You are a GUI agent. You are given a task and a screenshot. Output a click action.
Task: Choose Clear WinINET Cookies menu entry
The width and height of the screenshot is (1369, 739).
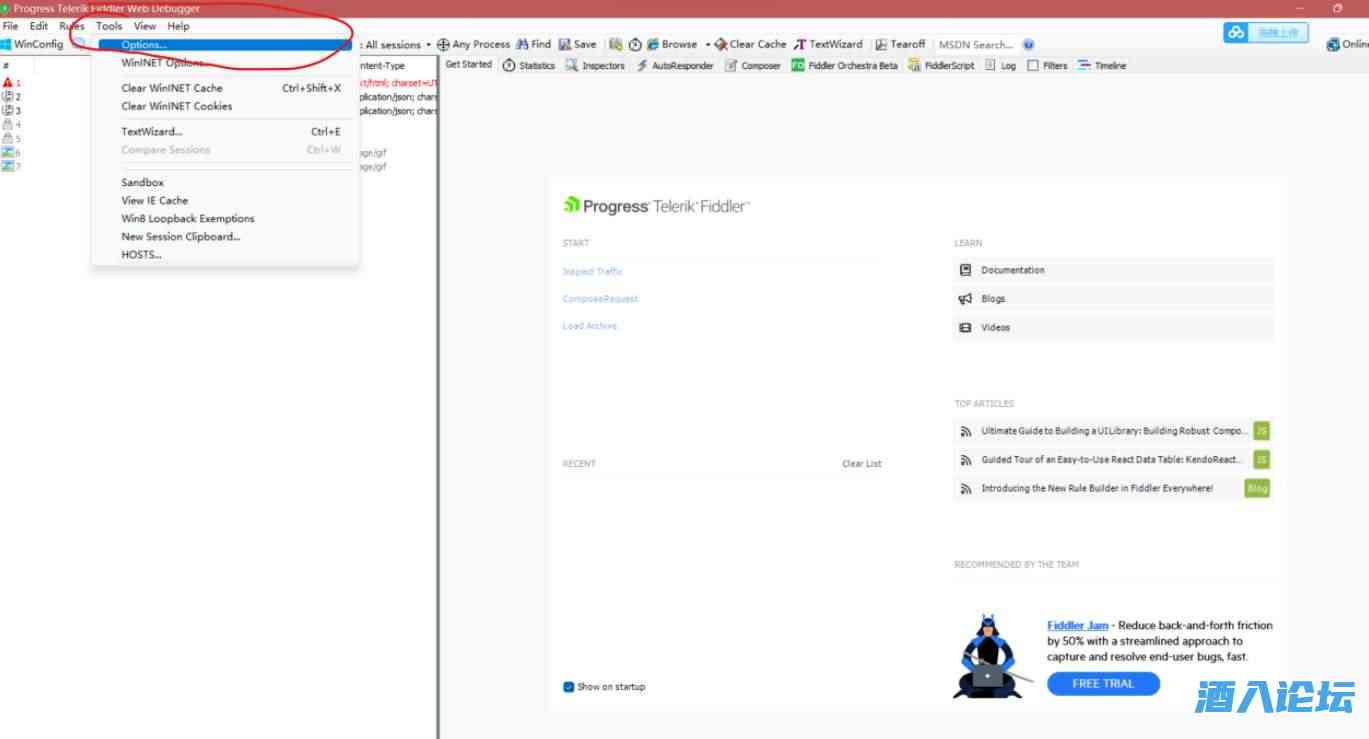[225, 106]
